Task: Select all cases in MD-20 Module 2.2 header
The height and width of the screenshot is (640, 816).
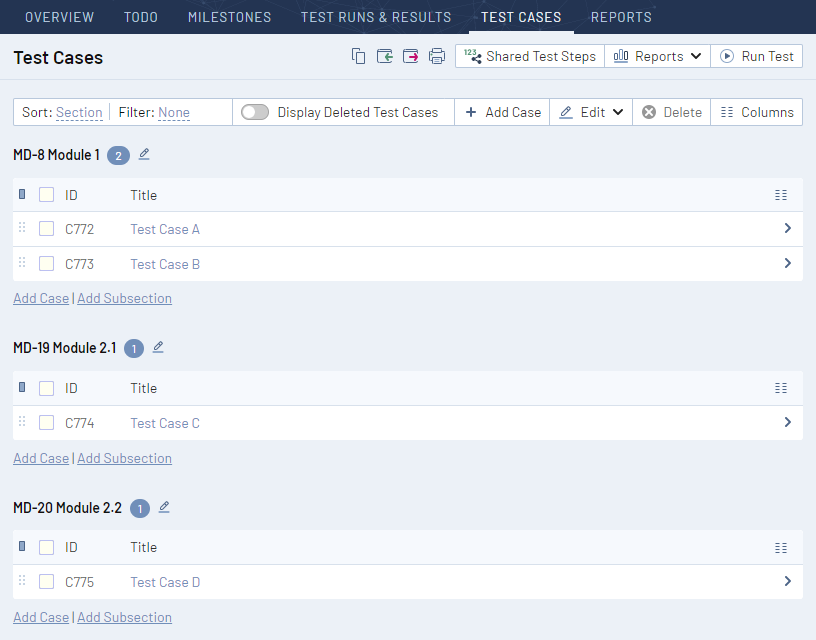Action: point(45,547)
